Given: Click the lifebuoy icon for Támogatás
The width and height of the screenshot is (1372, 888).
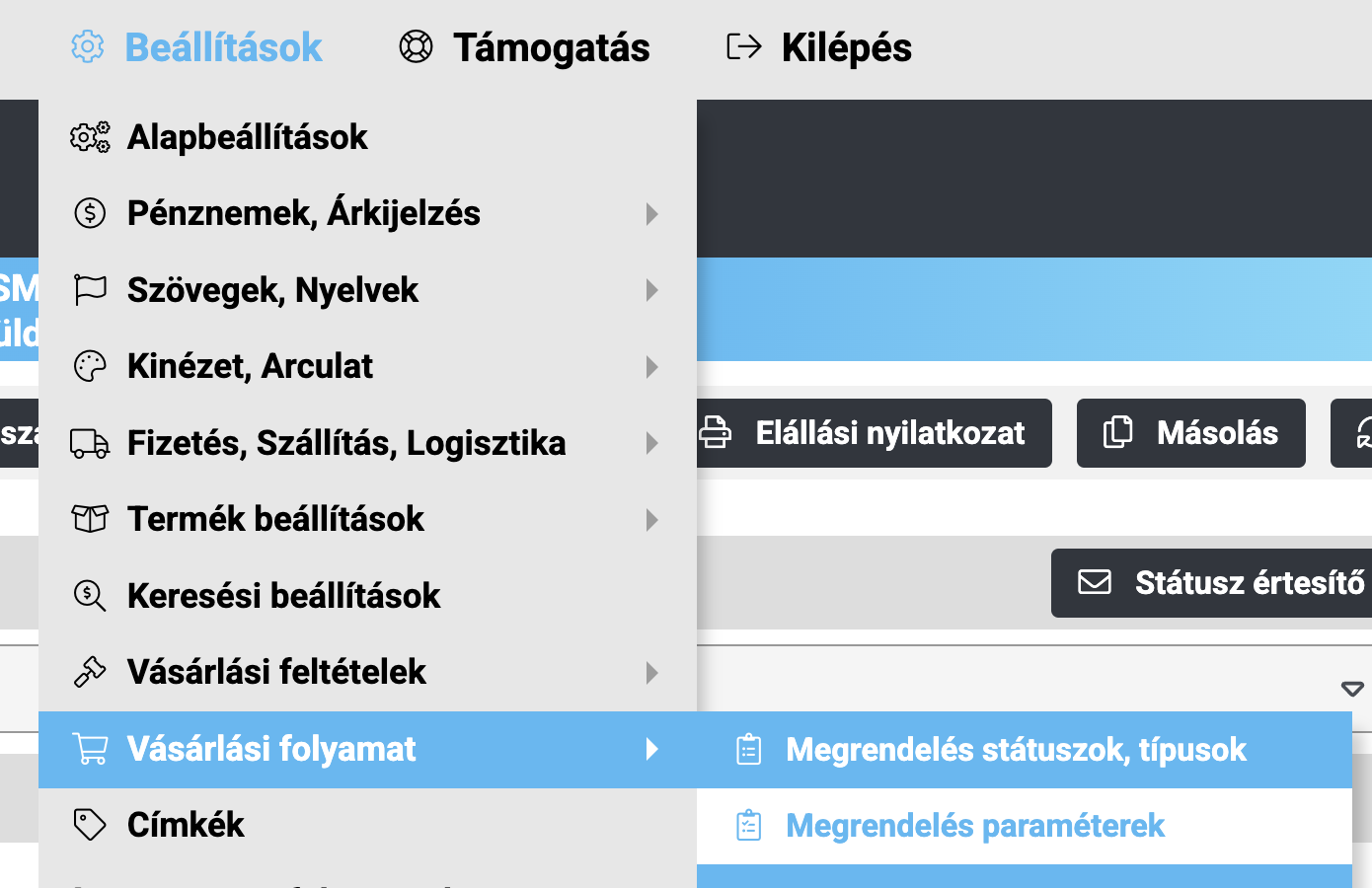Looking at the screenshot, I should 416,47.
